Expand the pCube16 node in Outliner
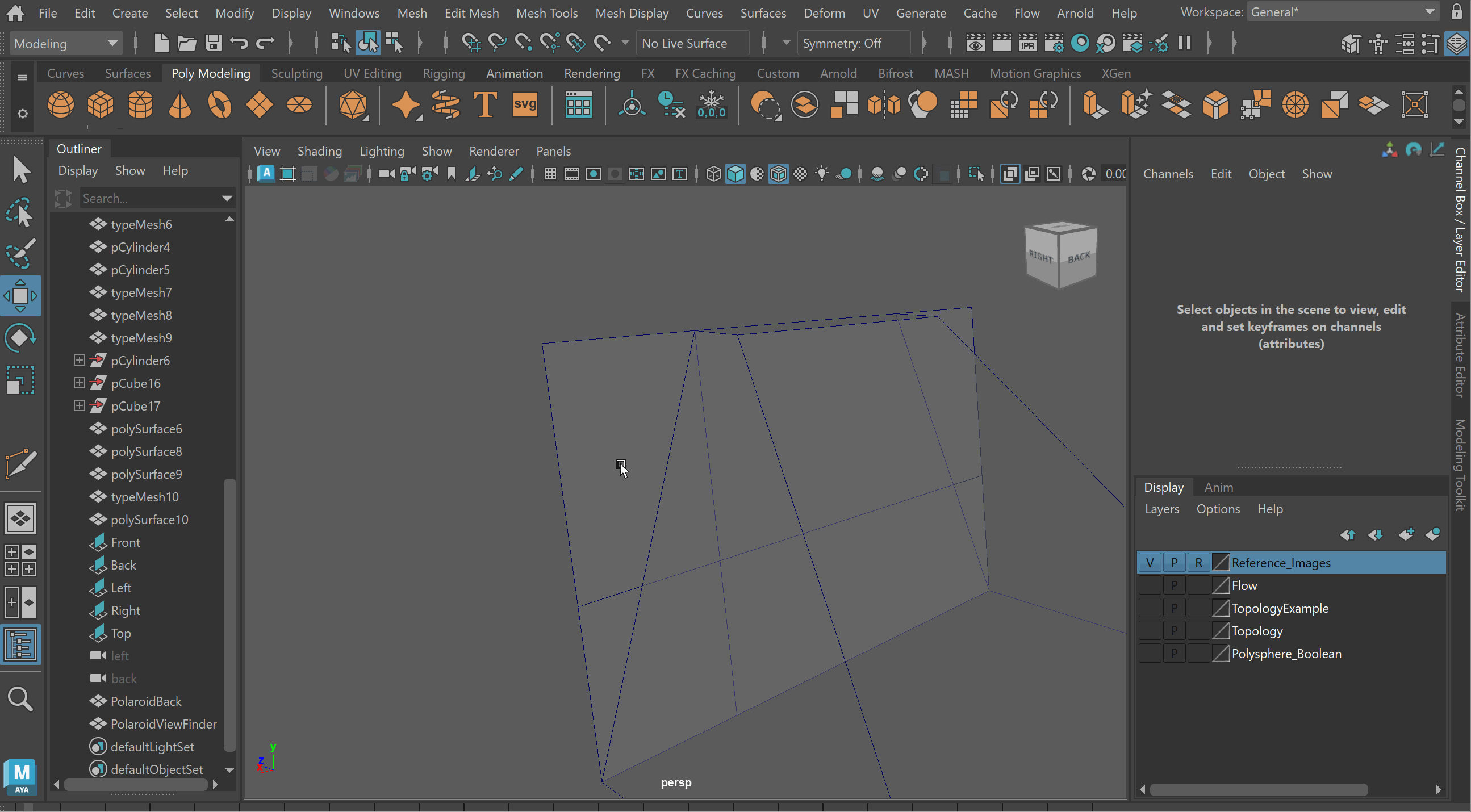This screenshot has width=1471, height=812. (80, 383)
